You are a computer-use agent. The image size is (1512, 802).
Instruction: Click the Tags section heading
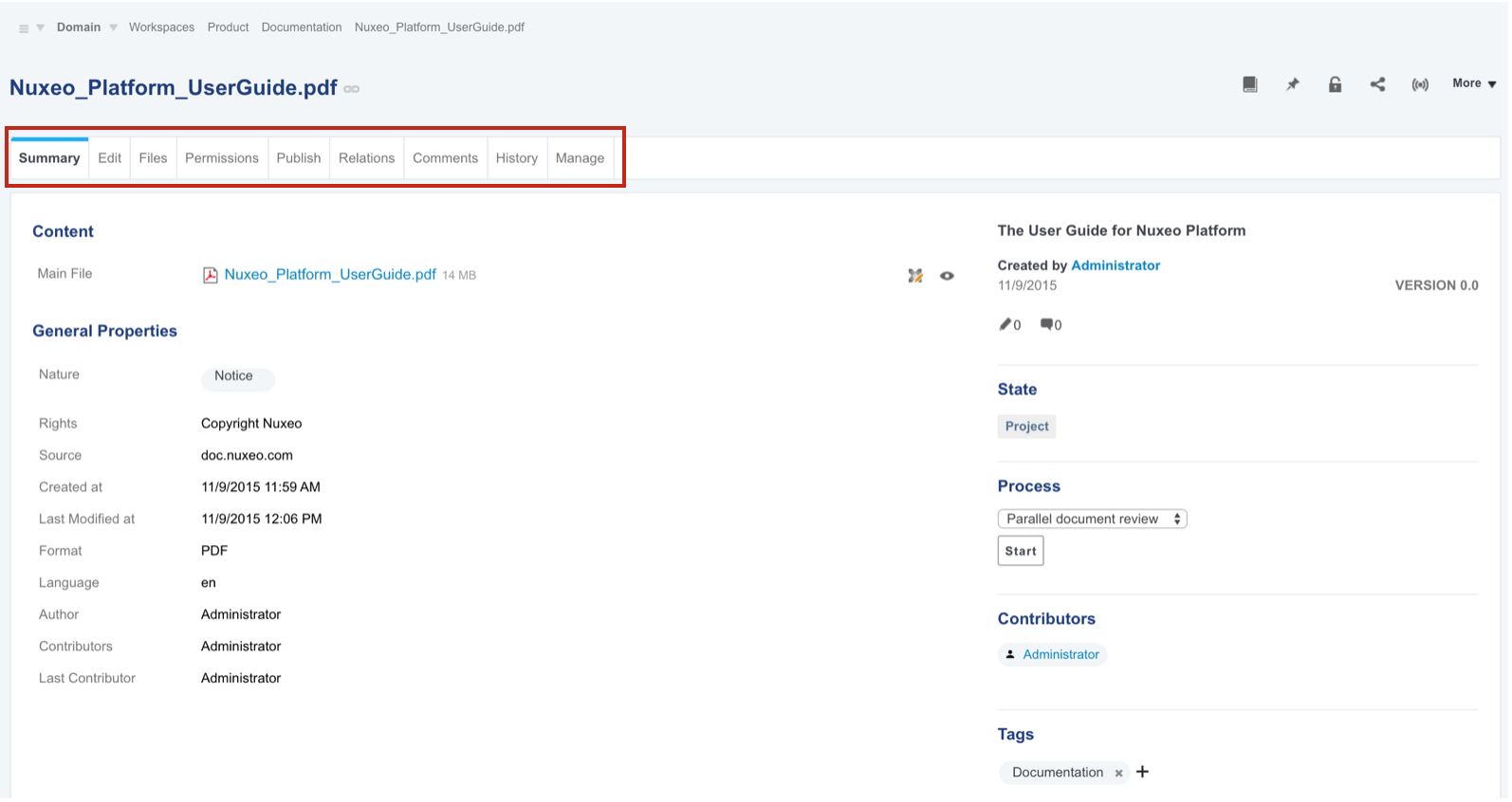pos(1016,735)
